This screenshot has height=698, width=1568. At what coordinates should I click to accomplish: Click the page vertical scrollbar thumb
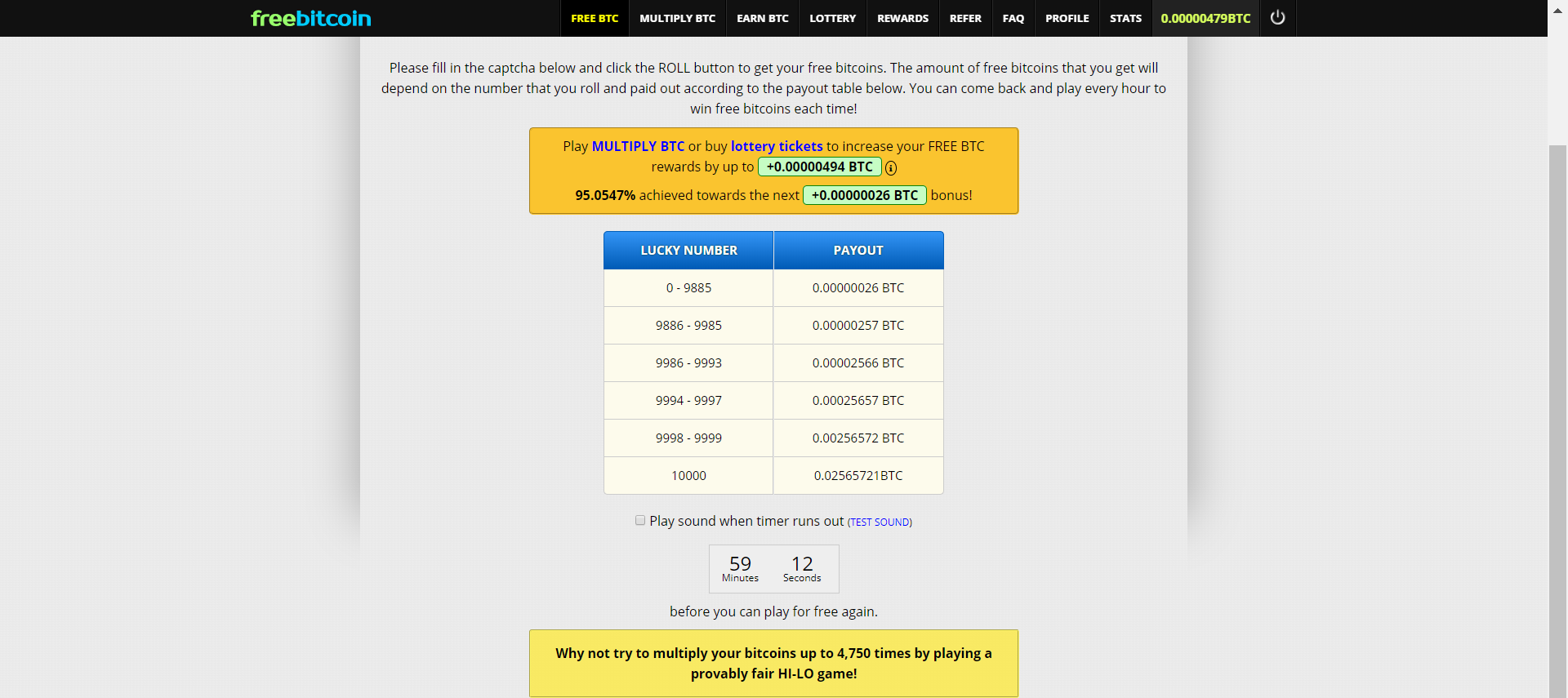(x=1558, y=421)
